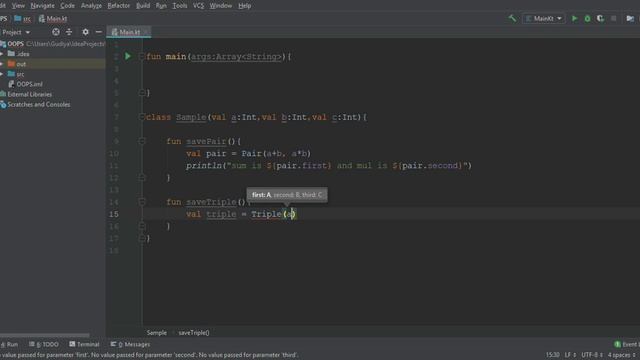
Task: Fold the savePair function
Action: point(142,141)
